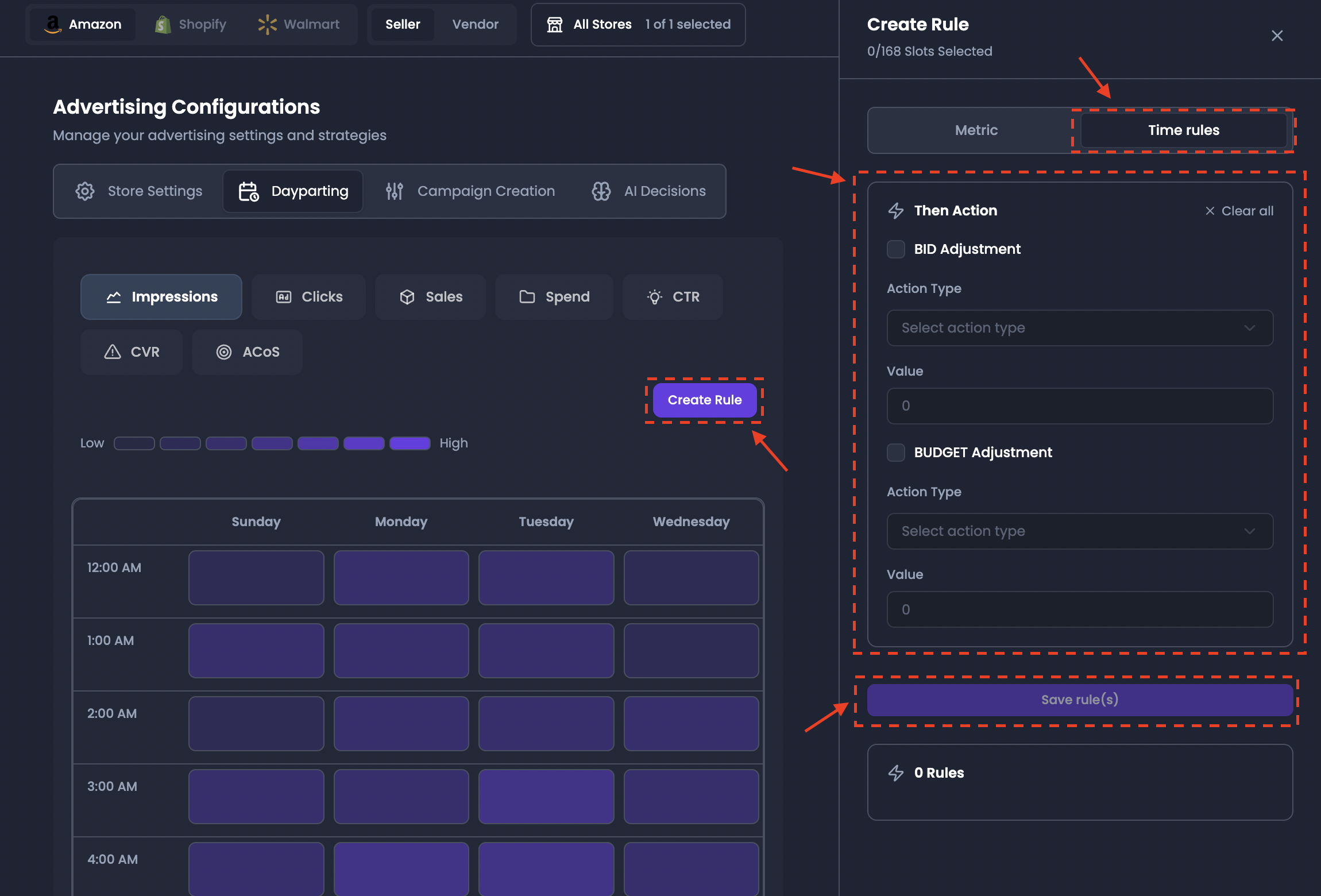This screenshot has height=896, width=1321.
Task: Click Clear all in Then Action
Action: (1239, 211)
